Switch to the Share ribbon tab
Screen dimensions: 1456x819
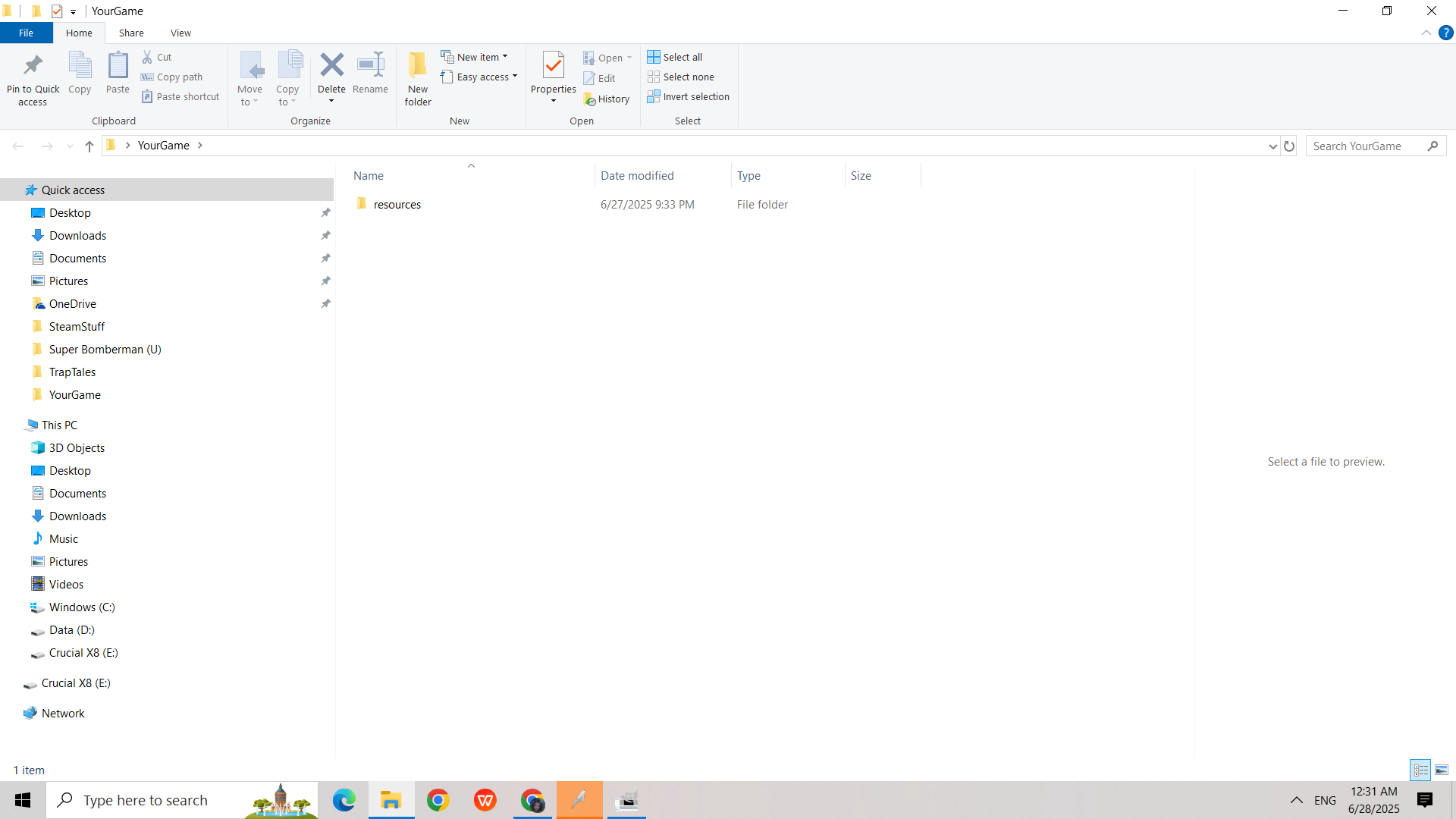coord(131,33)
